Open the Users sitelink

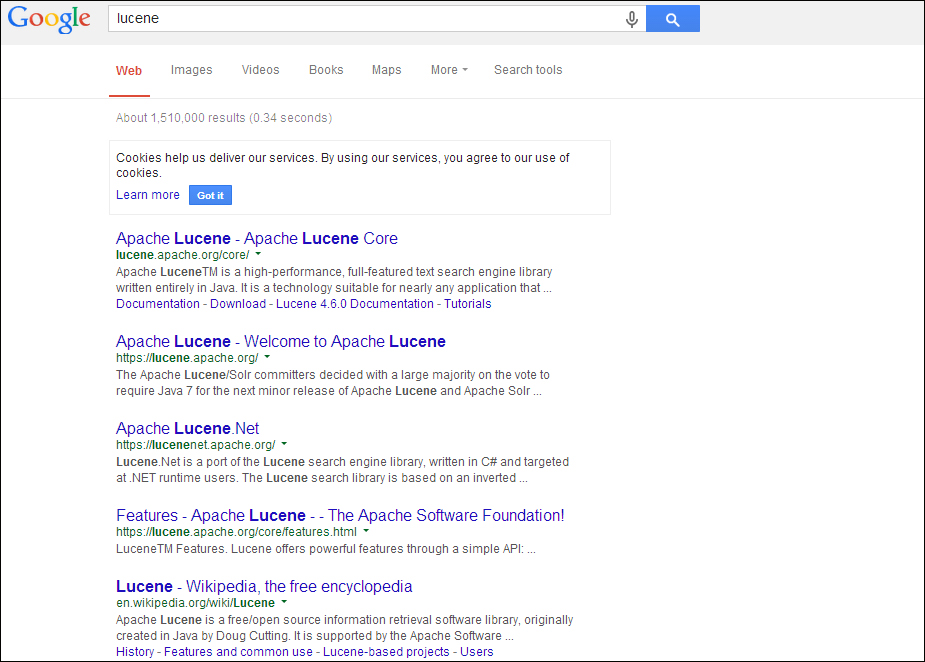click(477, 652)
